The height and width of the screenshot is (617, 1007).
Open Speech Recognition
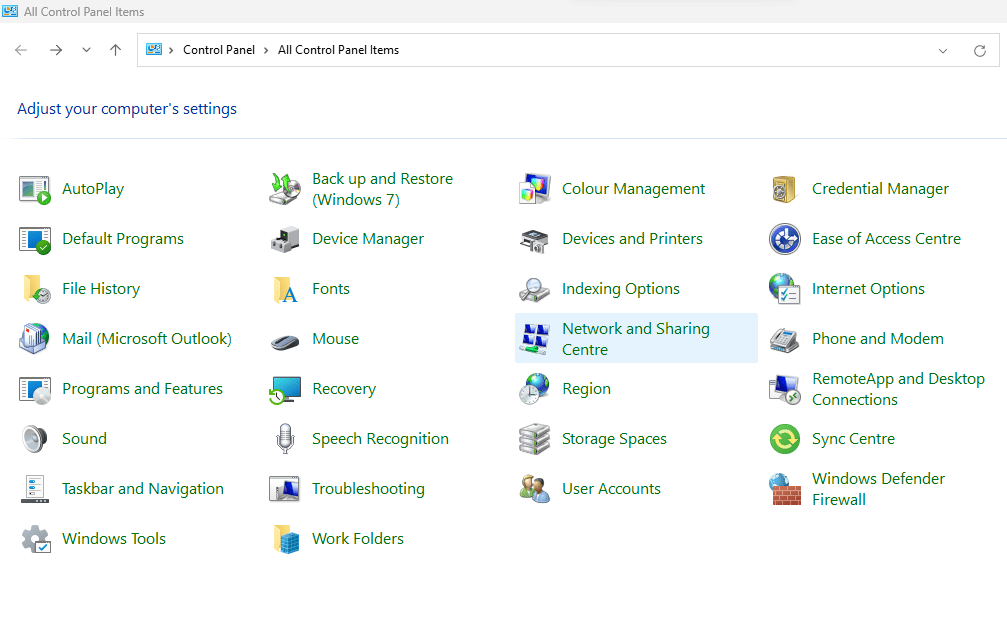(380, 438)
